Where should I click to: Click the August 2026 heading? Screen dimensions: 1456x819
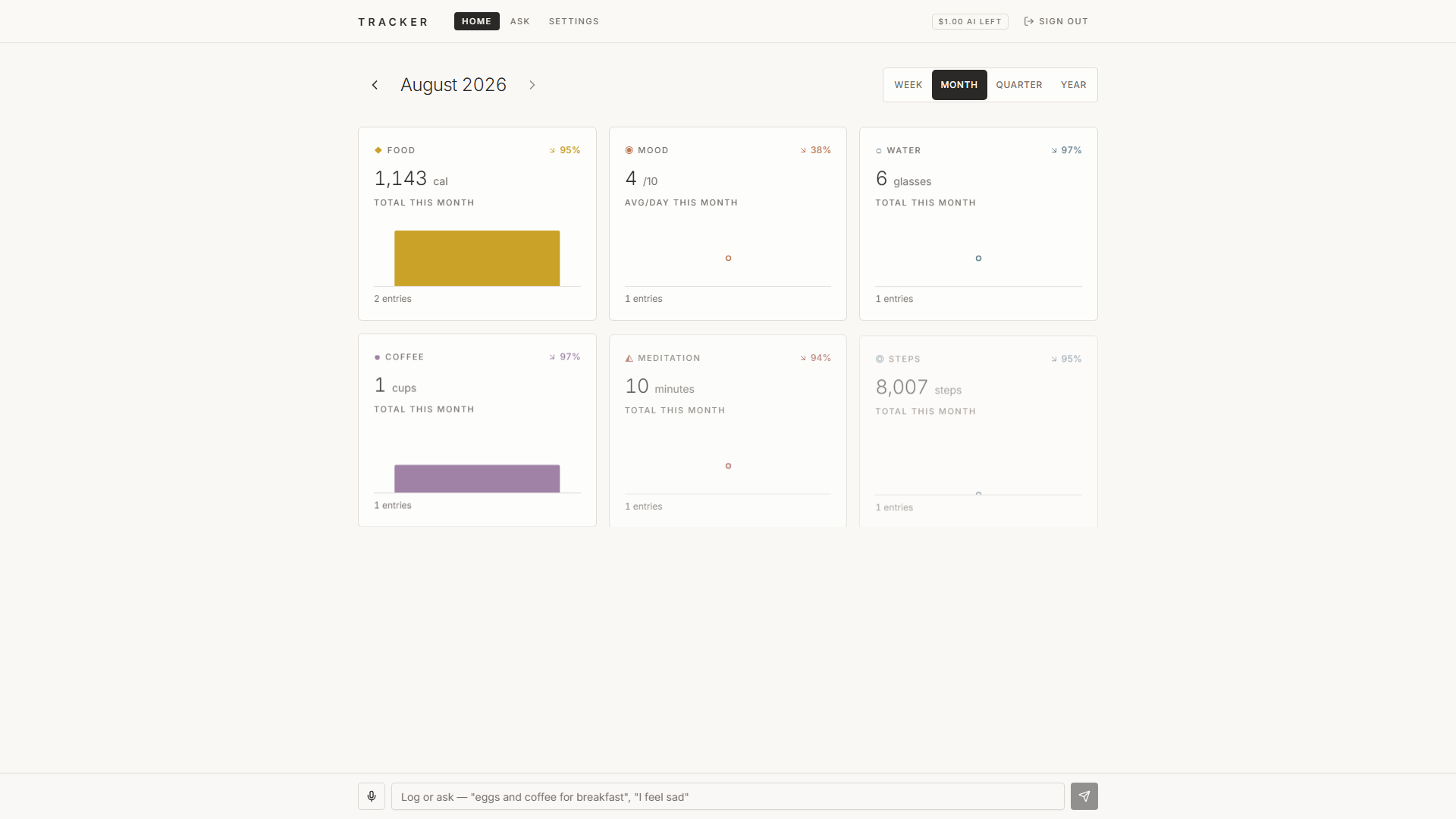coord(453,85)
